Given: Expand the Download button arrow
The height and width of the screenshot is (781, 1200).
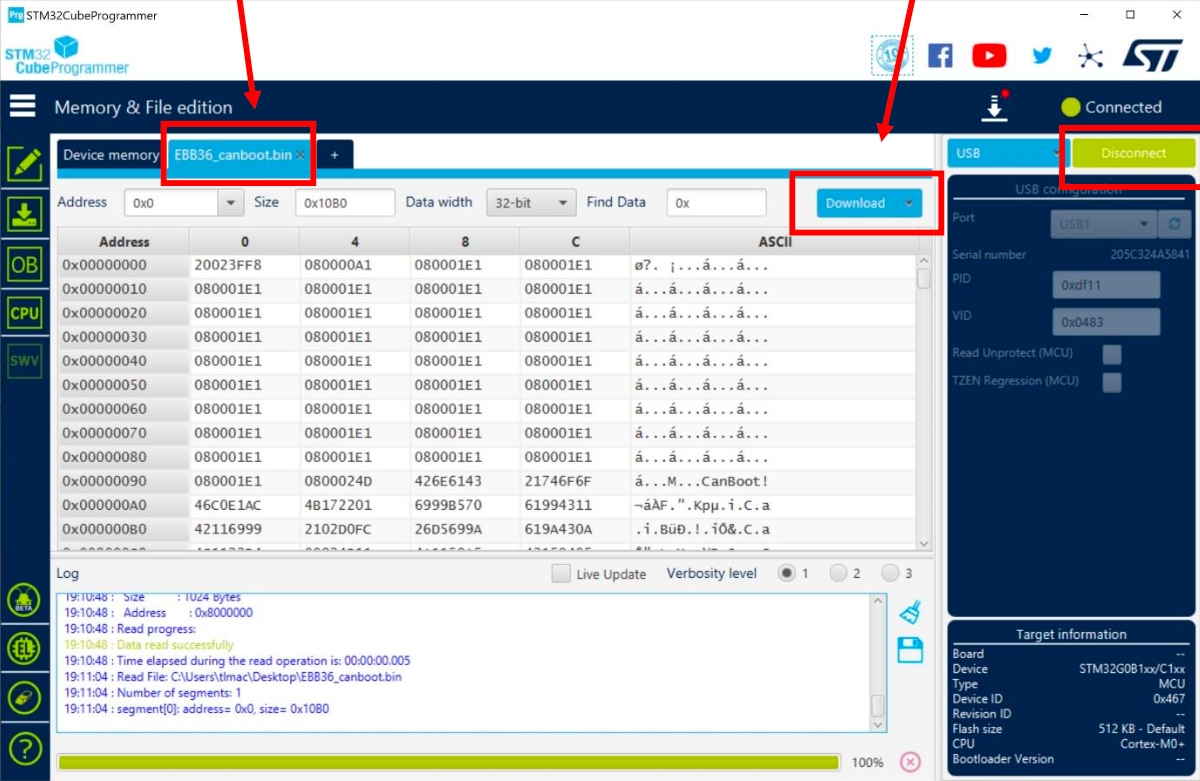Looking at the screenshot, I should pos(908,203).
